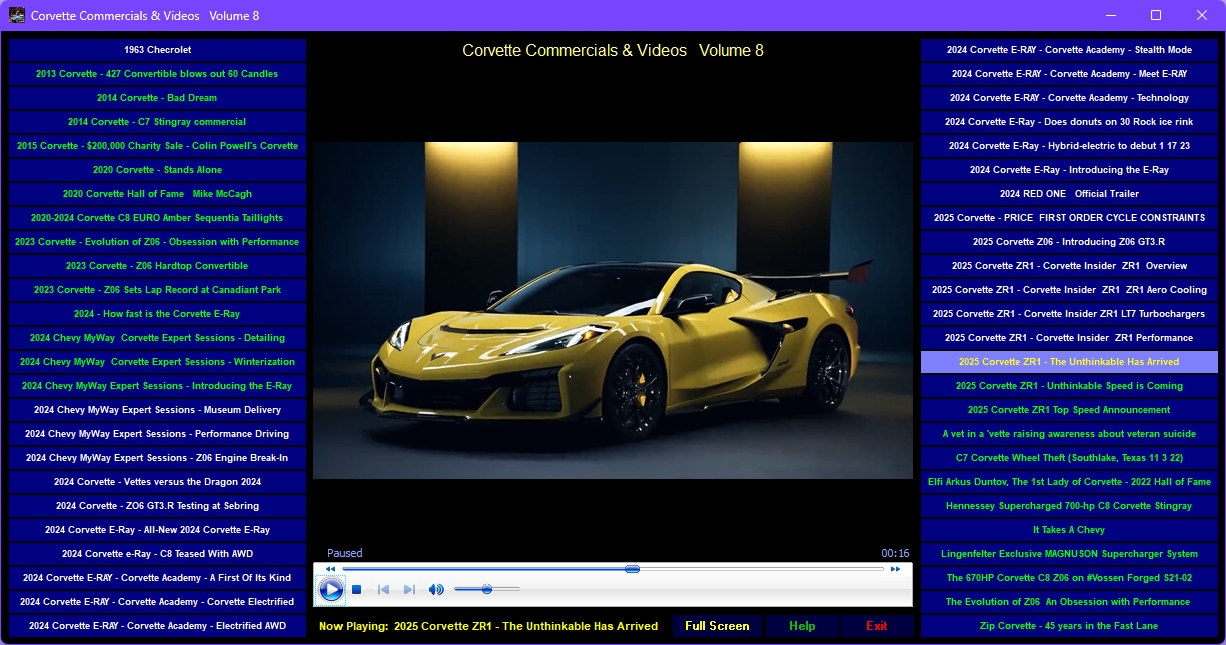Play "Corvette Insider ZR1 Overview"
Image resolution: width=1226 pixels, height=645 pixels.
[x=1069, y=266]
